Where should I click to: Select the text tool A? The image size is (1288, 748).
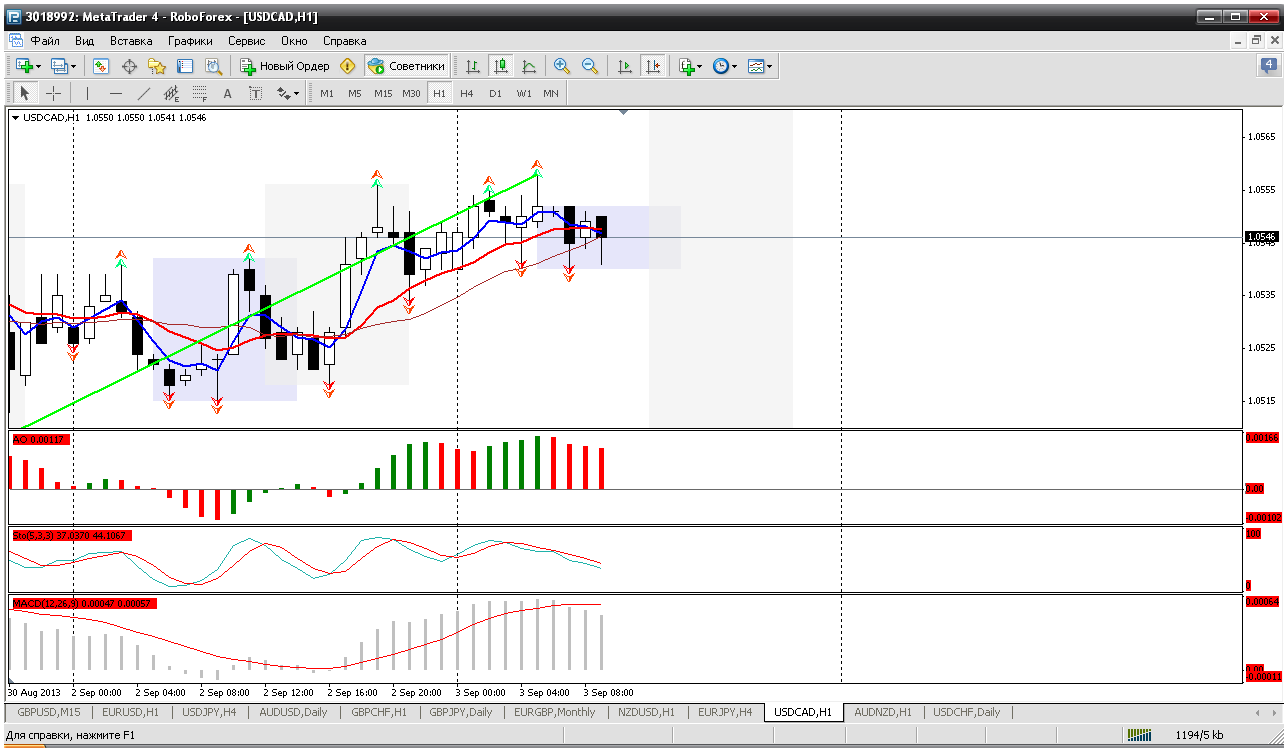pyautogui.click(x=227, y=93)
